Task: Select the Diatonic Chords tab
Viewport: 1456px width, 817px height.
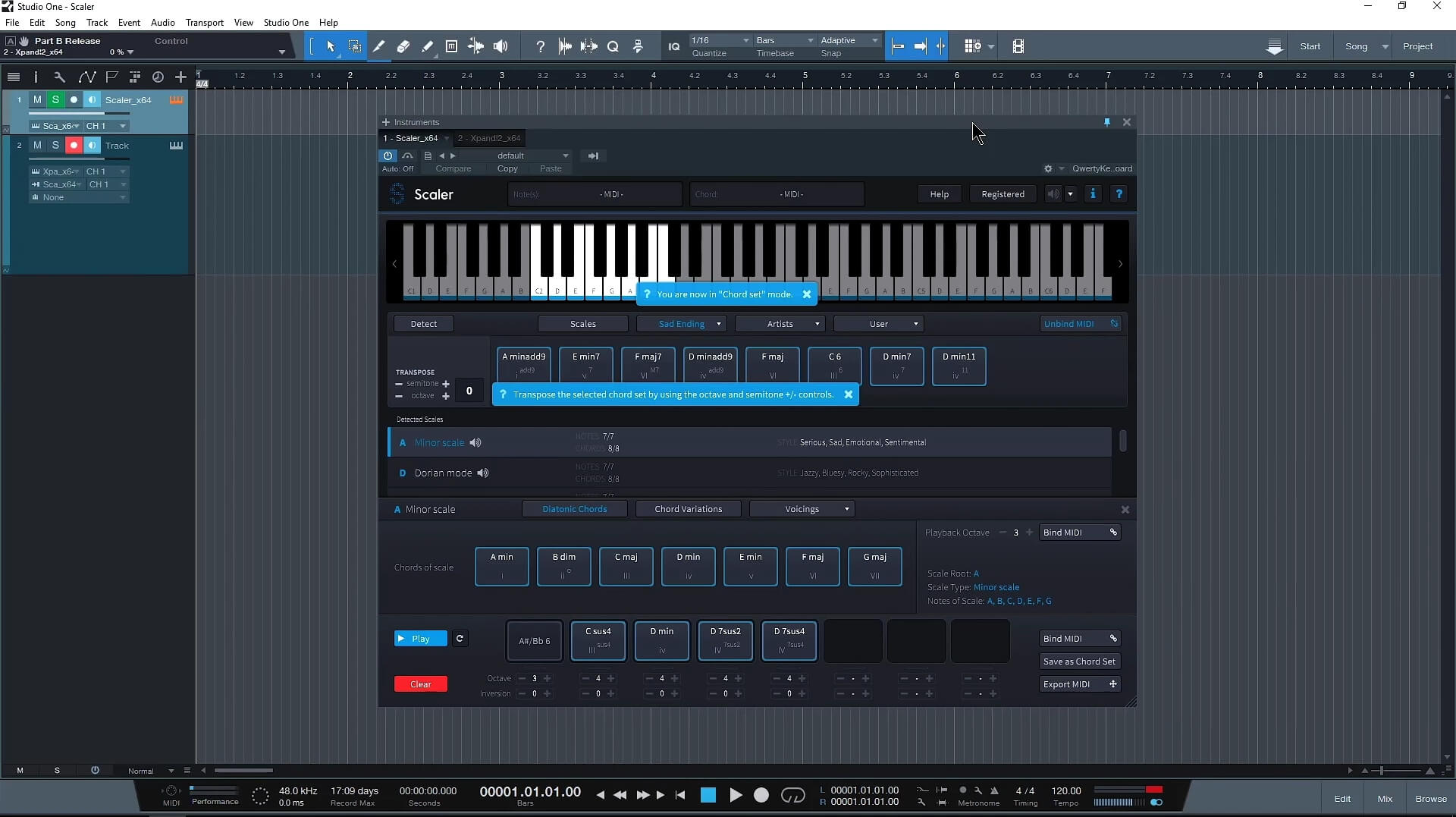Action: (x=574, y=509)
